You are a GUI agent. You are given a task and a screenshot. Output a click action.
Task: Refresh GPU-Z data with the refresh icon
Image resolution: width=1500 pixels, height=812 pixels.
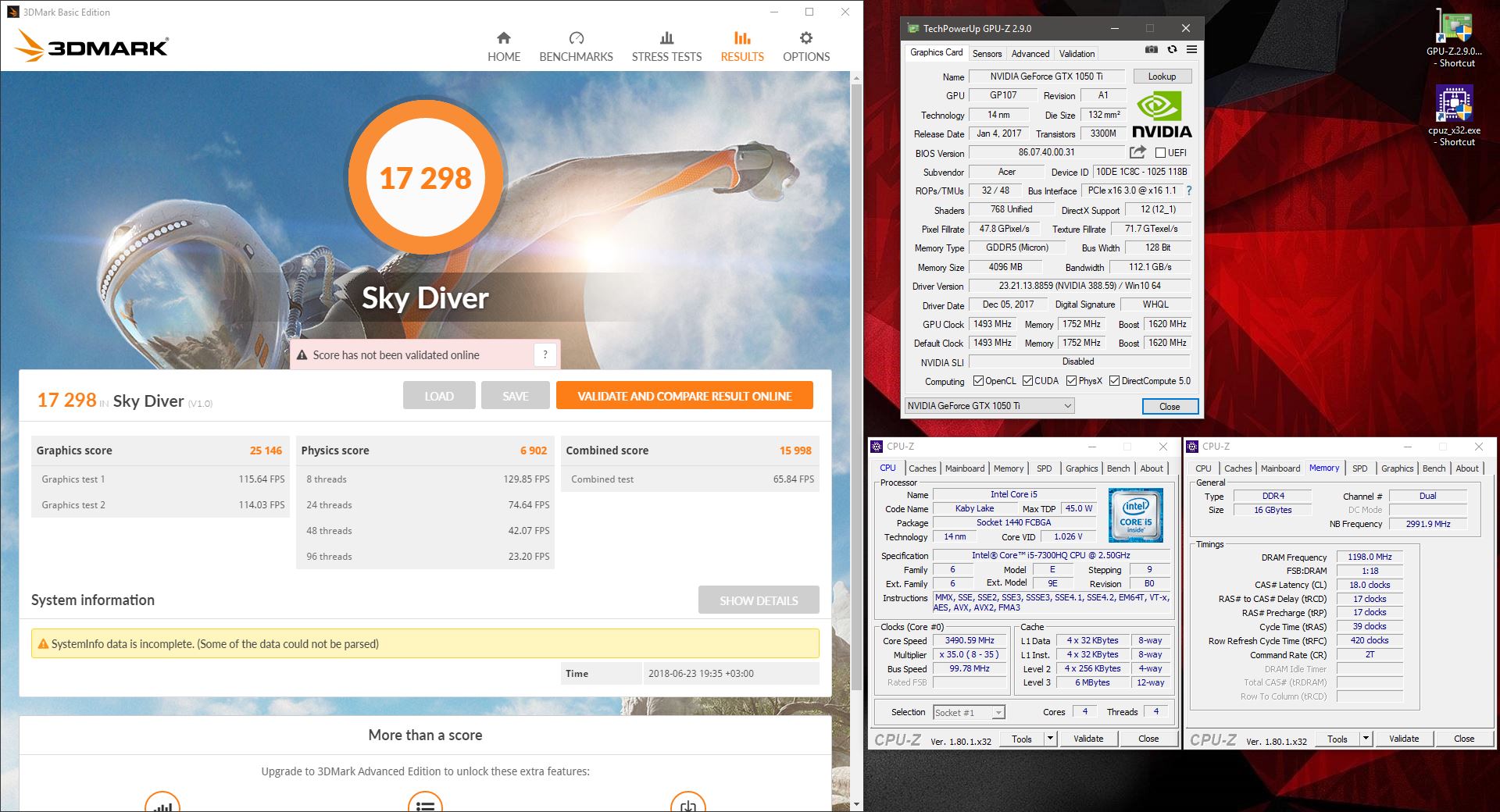pos(1172,49)
